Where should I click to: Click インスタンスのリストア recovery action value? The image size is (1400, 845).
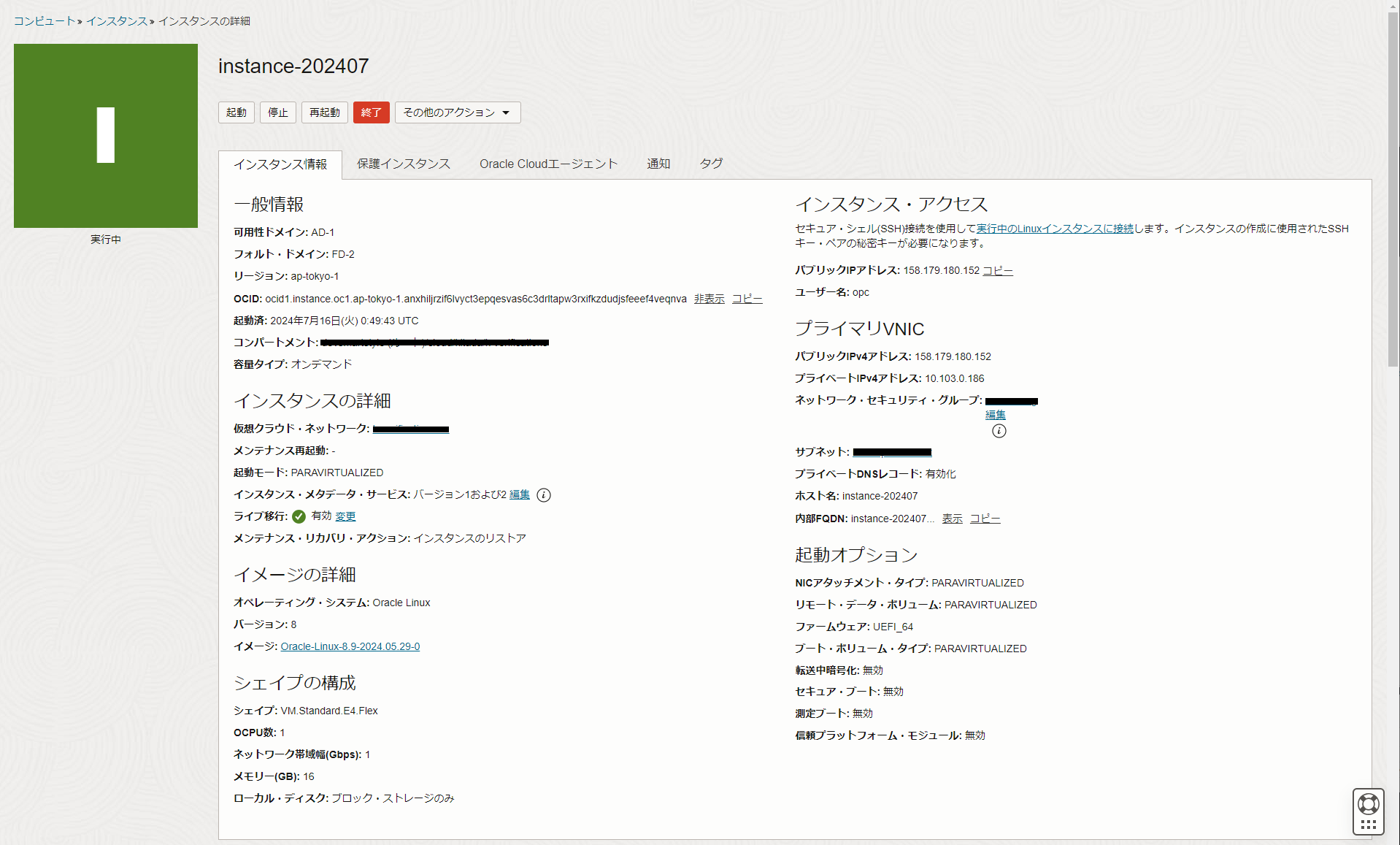(x=470, y=538)
